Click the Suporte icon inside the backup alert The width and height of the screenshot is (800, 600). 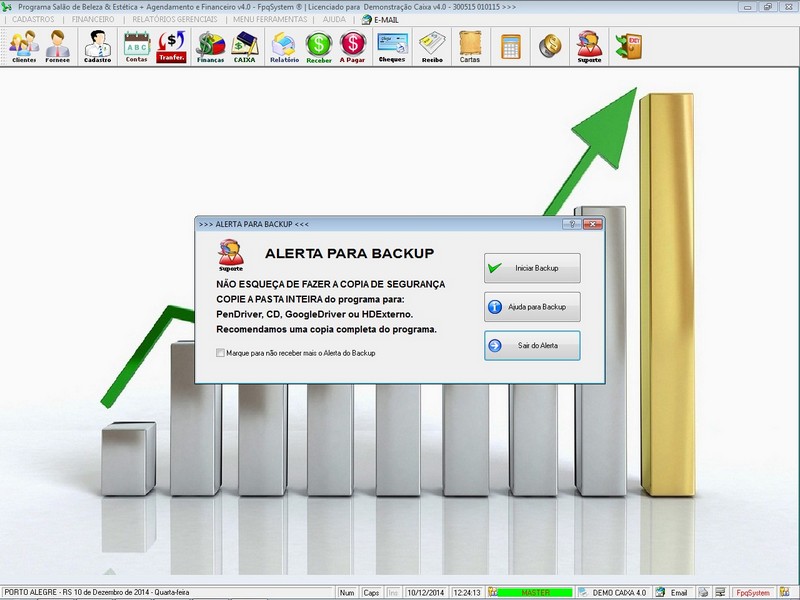coord(231,255)
